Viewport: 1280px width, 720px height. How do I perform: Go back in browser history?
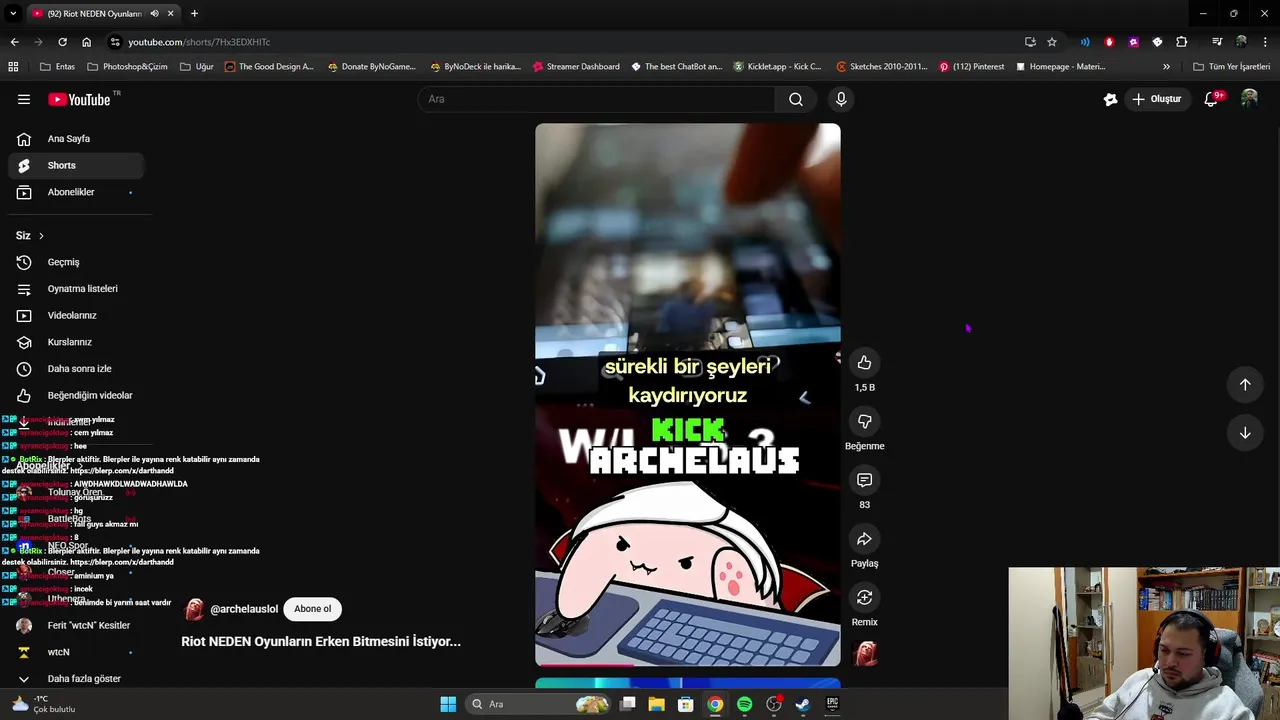(x=14, y=42)
